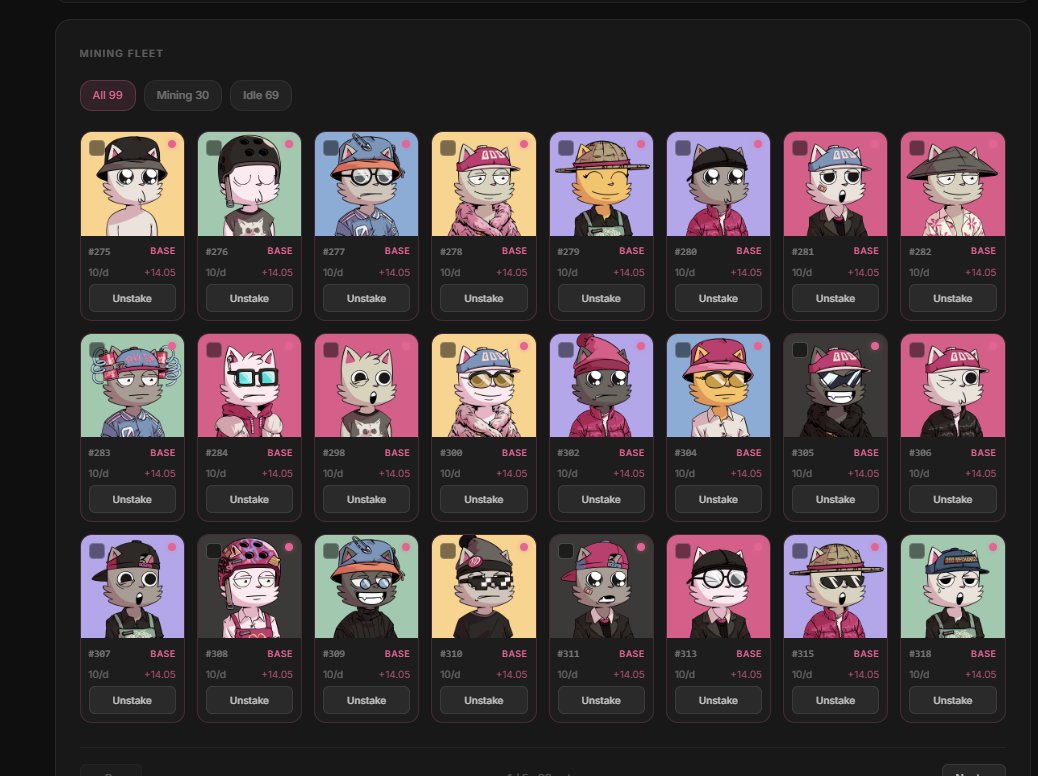Image resolution: width=1038 pixels, height=776 pixels.
Task: Open cat #275 artwork with black bucket hat
Action: 132,184
